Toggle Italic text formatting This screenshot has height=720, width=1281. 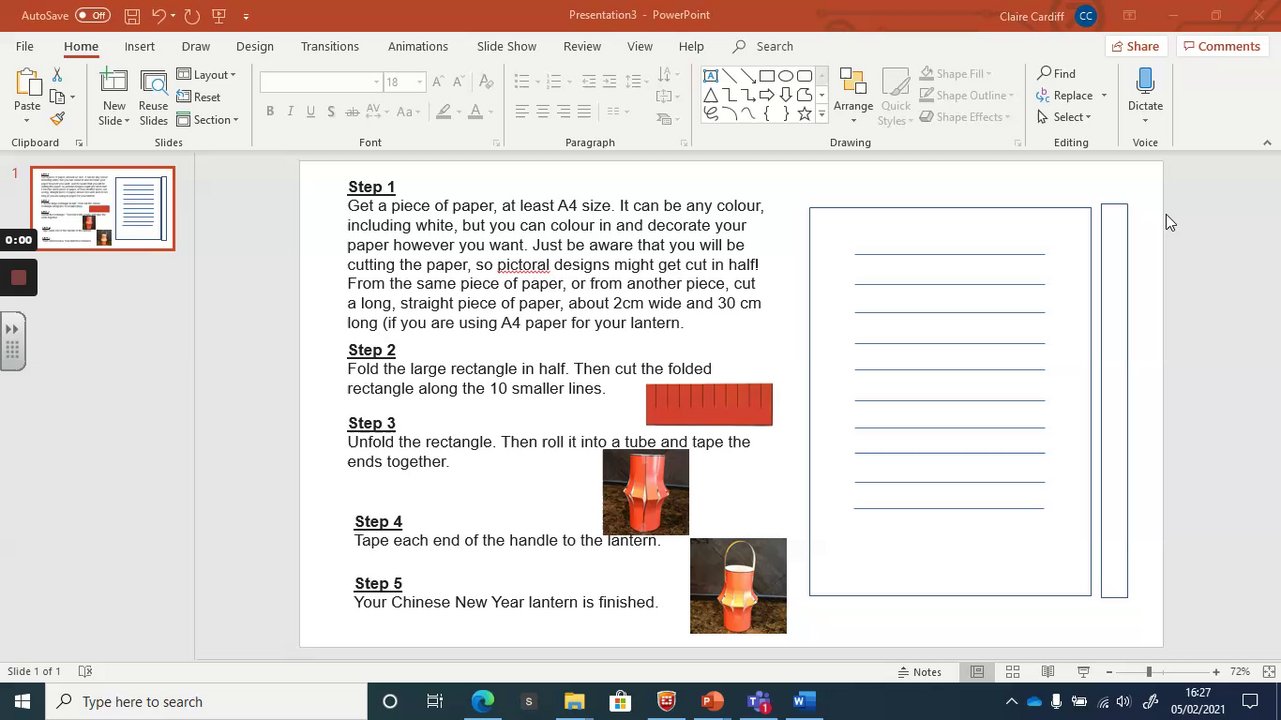290,112
